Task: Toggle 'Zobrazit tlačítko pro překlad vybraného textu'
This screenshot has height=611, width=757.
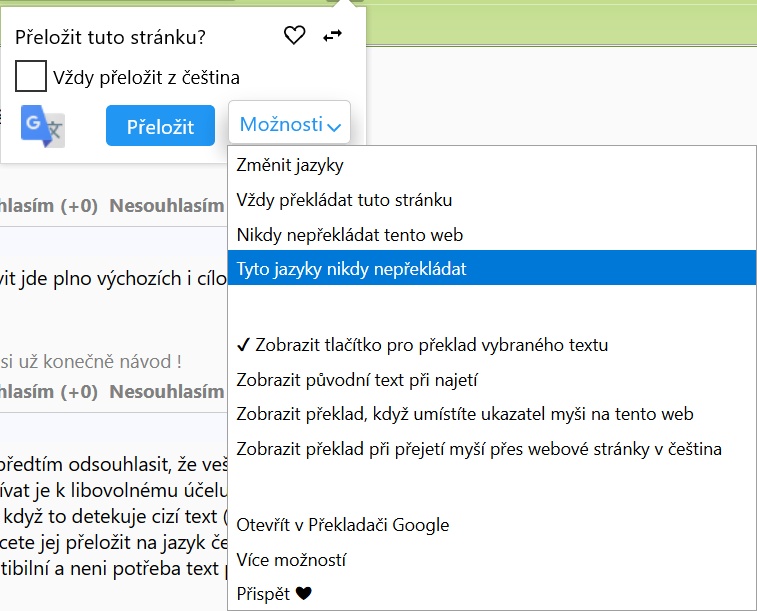Action: (x=422, y=345)
